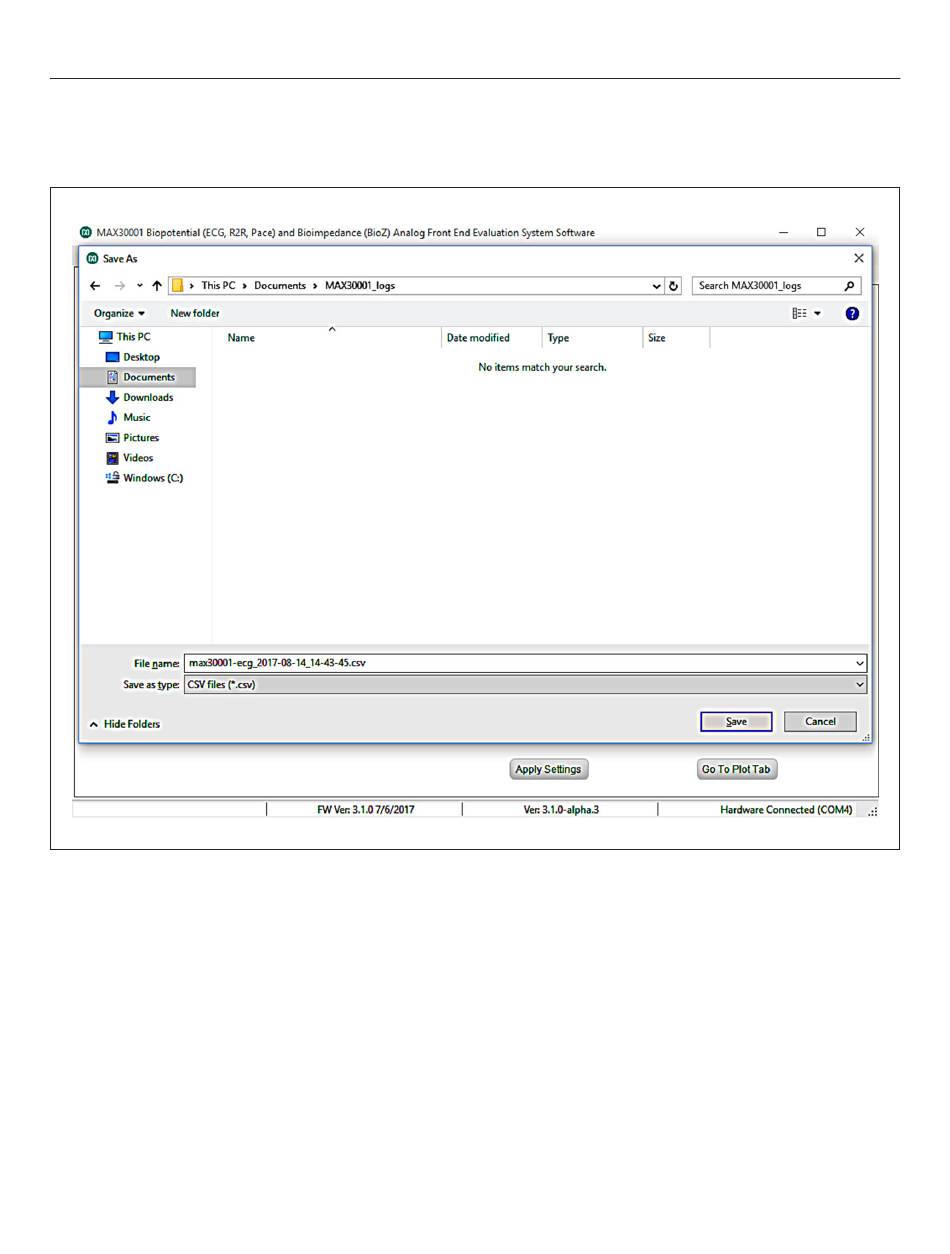
Task: Open Downloads in navigation pane
Action: point(139,397)
